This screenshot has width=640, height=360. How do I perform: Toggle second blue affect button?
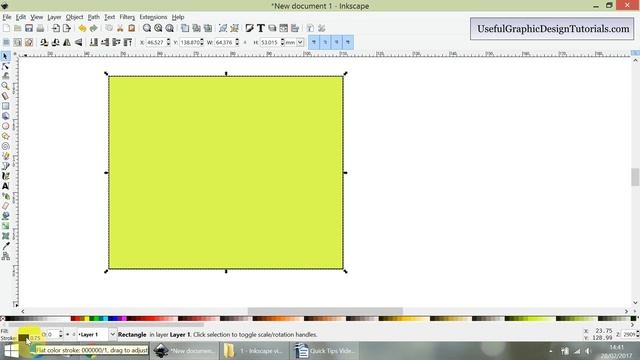point(325,42)
